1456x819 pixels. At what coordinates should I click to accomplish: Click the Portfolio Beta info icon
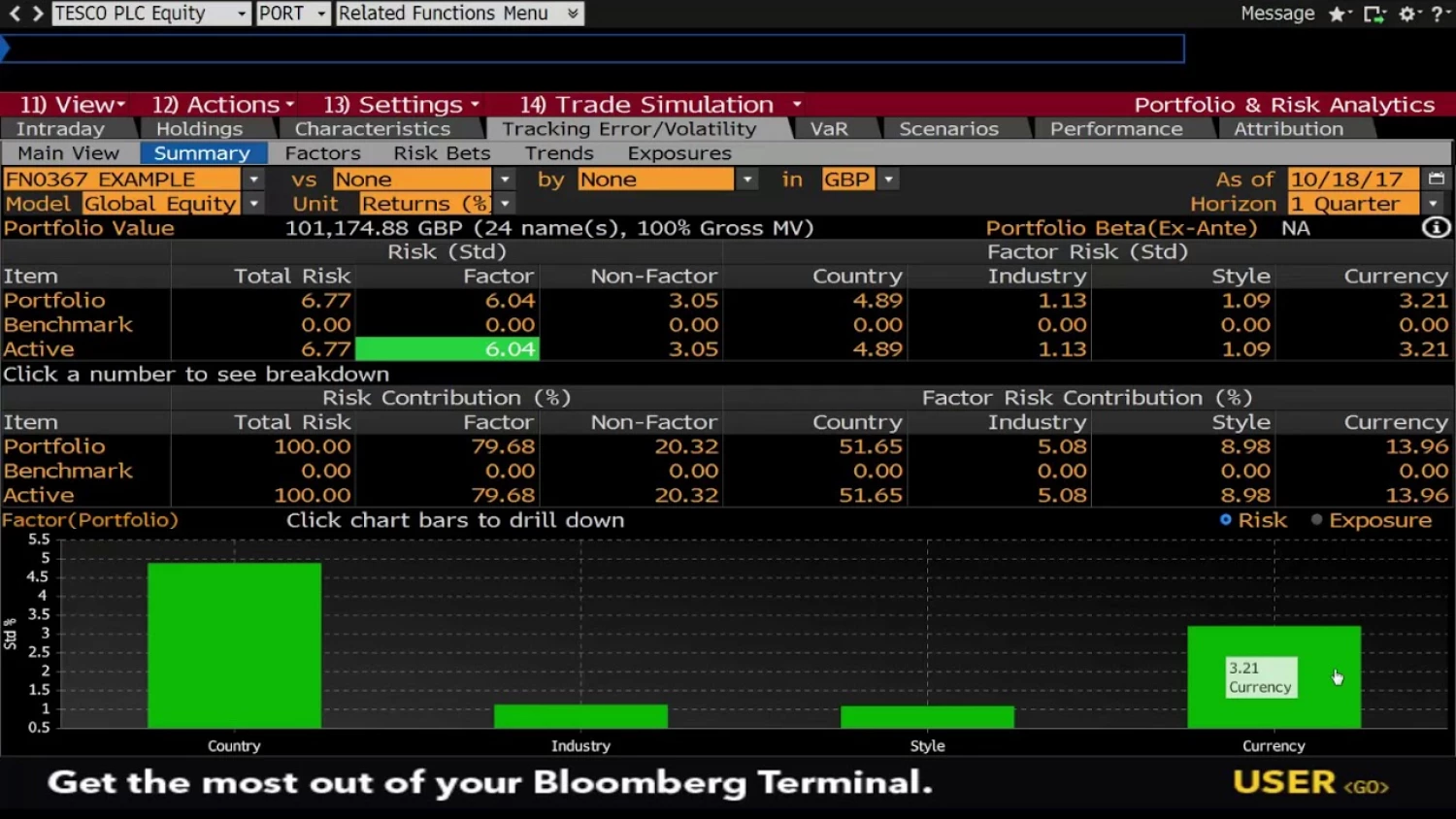(x=1436, y=227)
